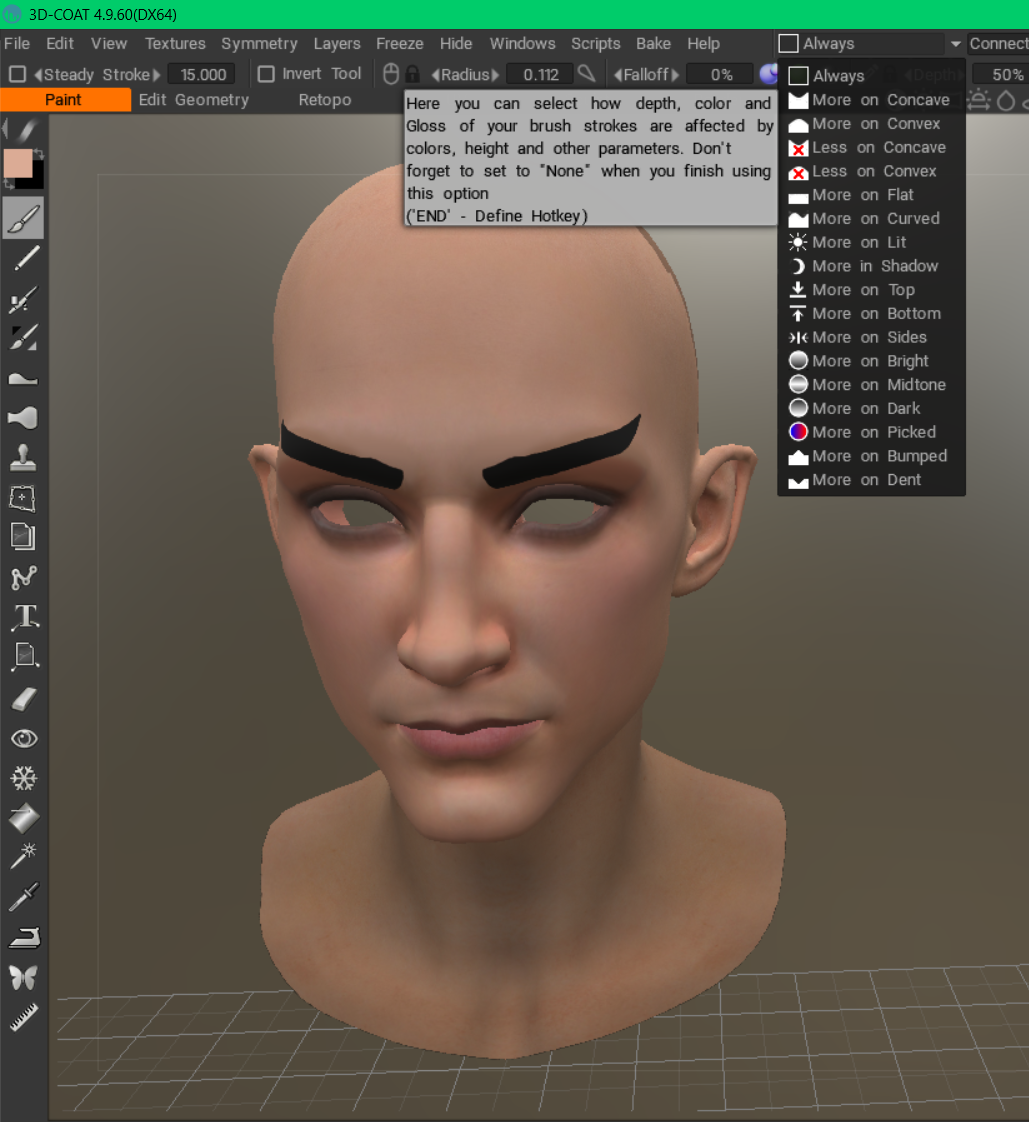Select the Magic wand tool
Viewport: 1029px width, 1122px height.
click(x=24, y=857)
